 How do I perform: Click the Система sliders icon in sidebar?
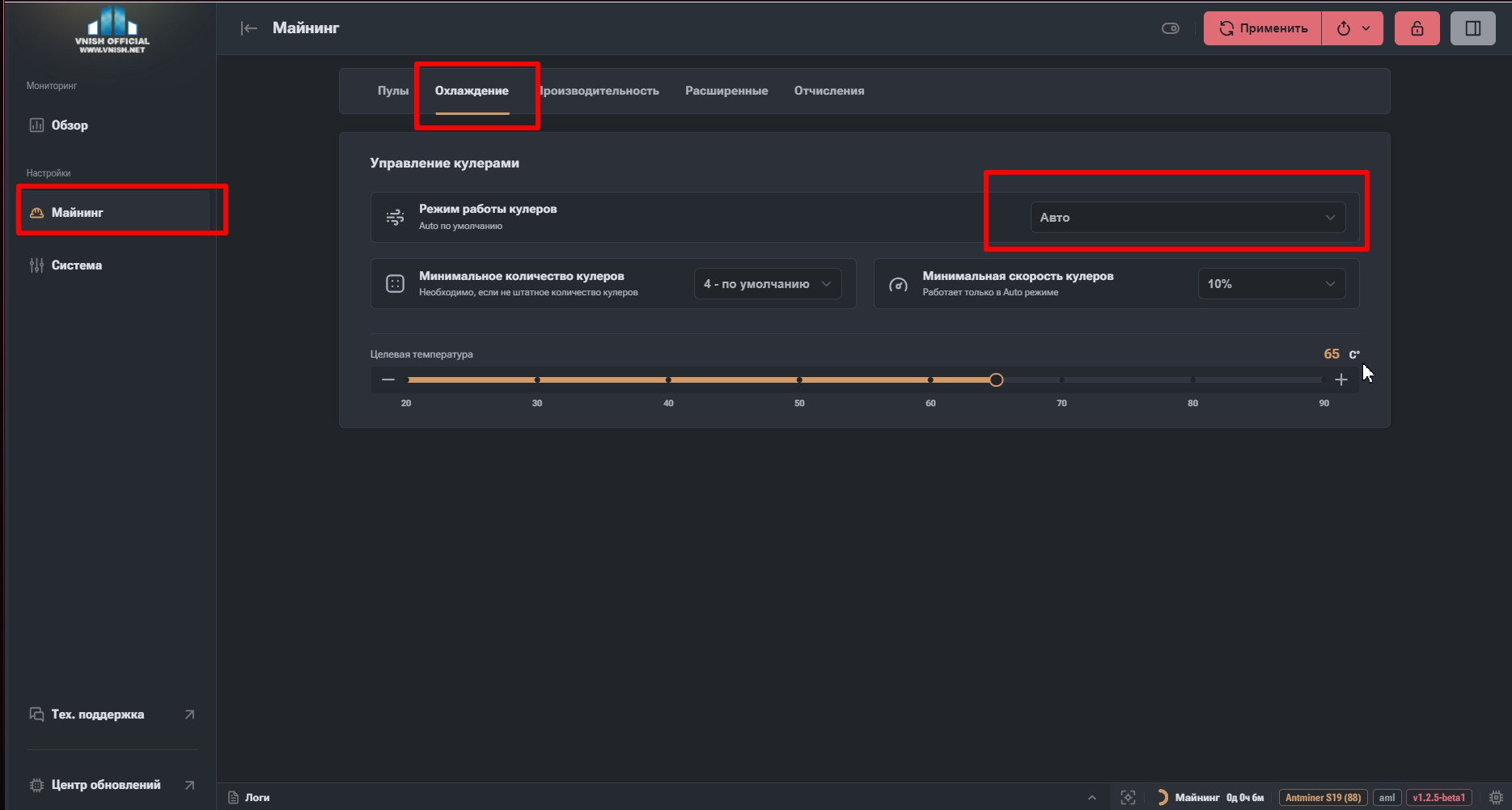36,265
